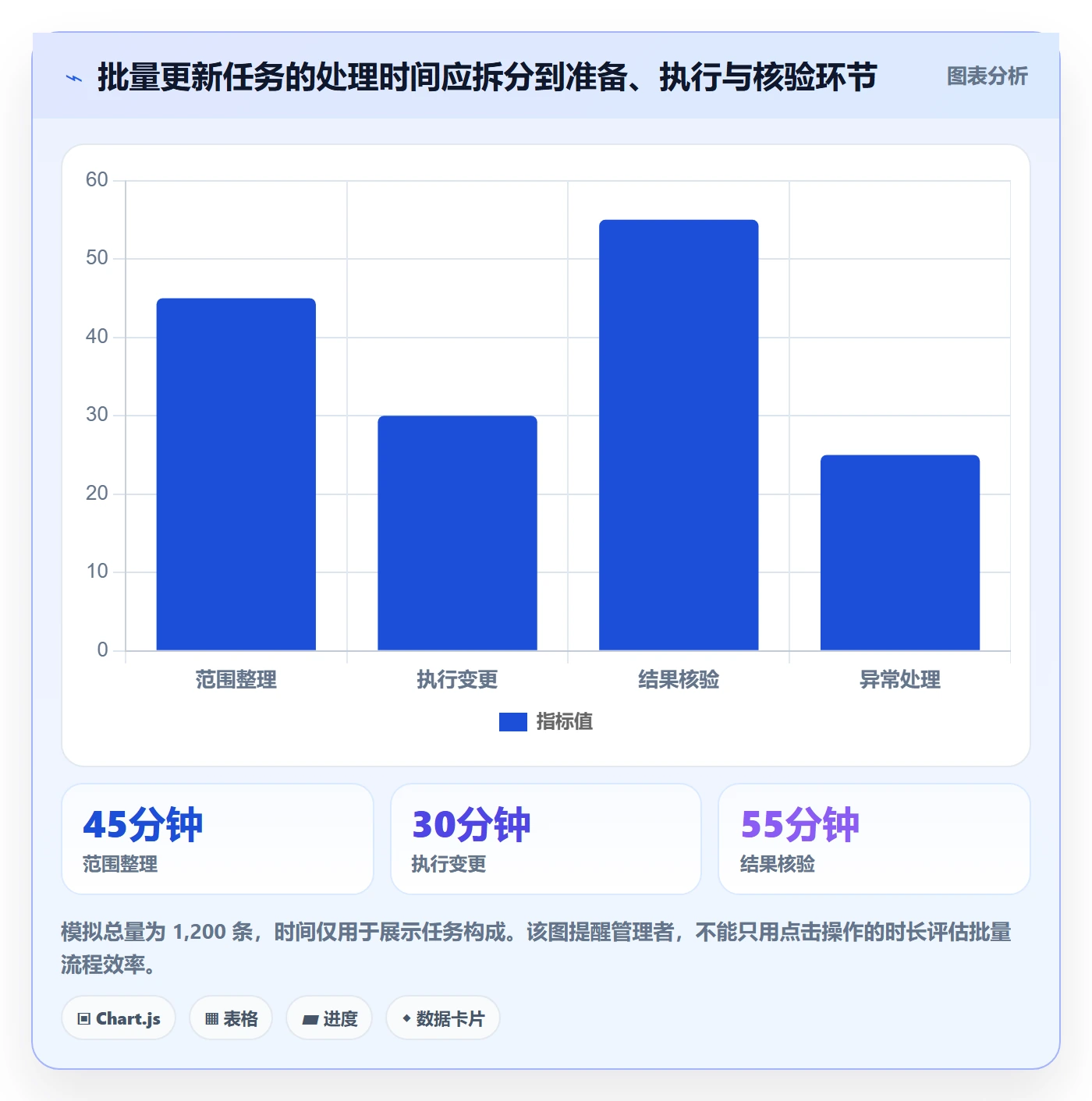Open the 55分钟 结果核验 data card
1092x1101 pixels.
[874, 839]
